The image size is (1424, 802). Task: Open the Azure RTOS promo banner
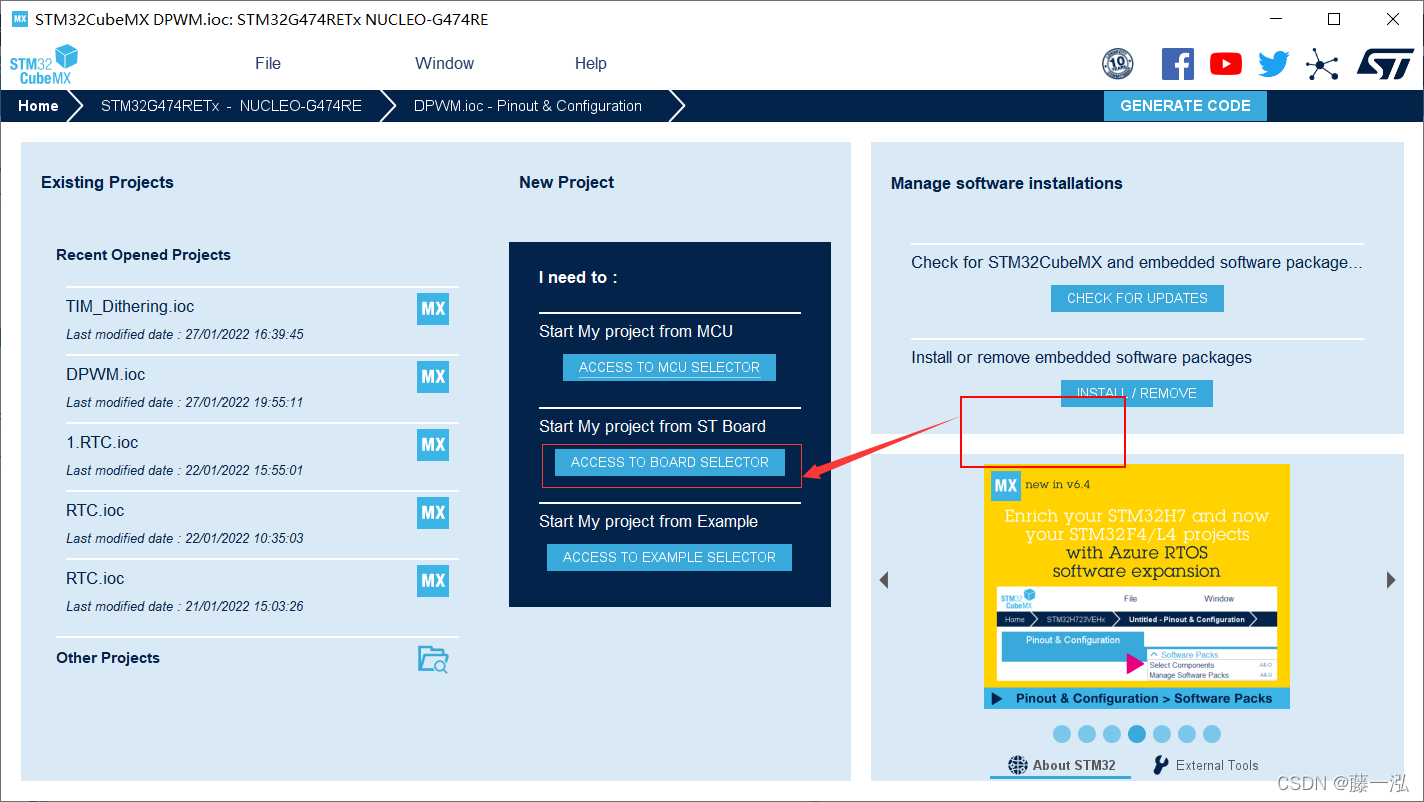(x=1137, y=586)
